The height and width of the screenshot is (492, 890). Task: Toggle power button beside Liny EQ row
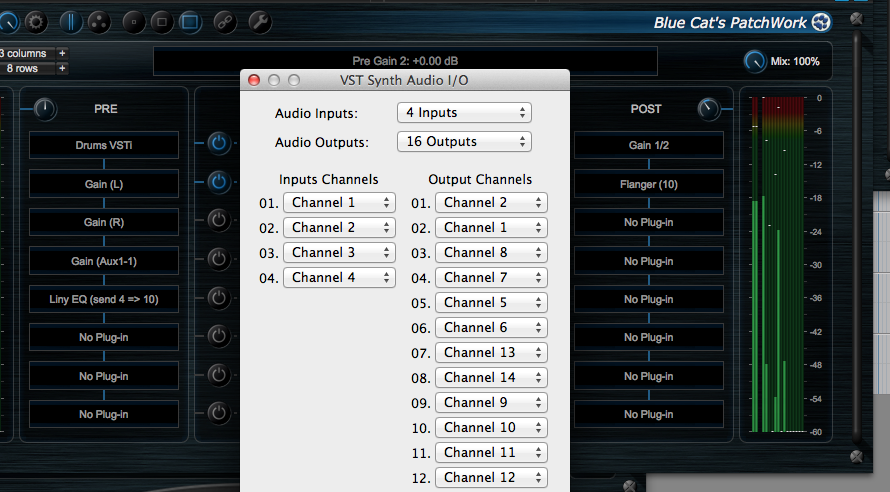pos(219,298)
